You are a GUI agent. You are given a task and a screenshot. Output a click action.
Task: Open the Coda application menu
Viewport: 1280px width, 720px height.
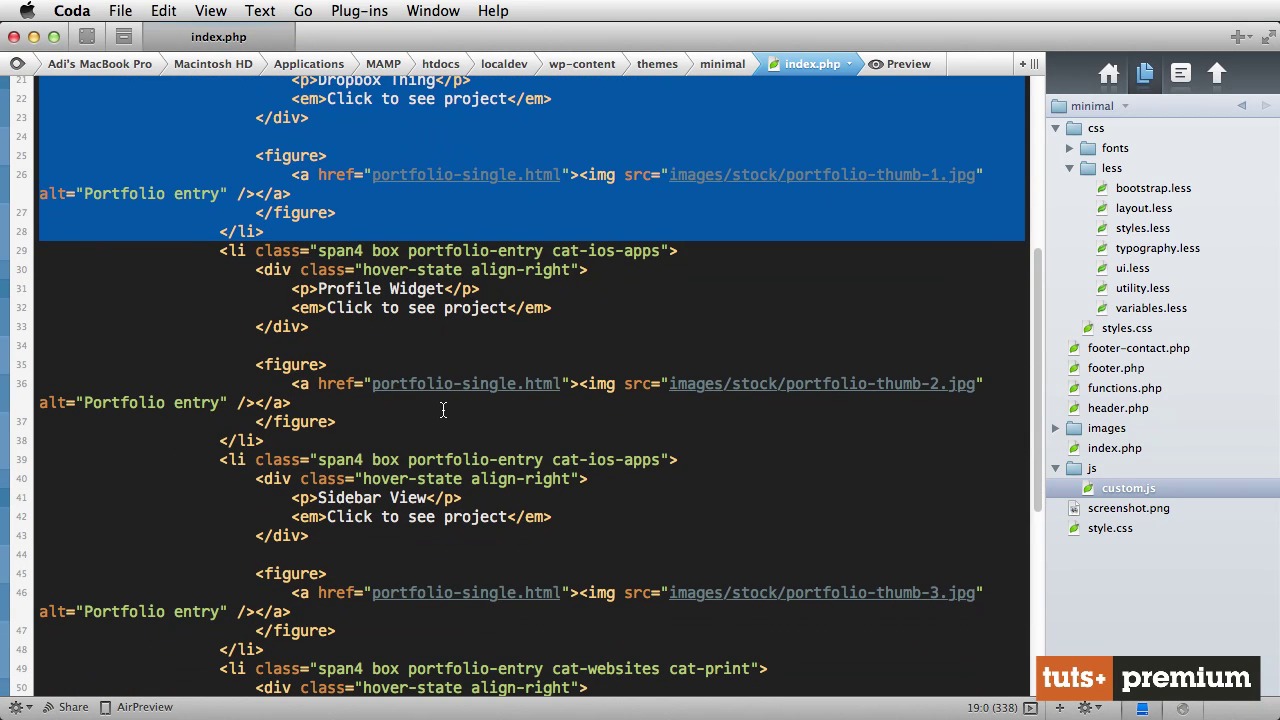72,11
